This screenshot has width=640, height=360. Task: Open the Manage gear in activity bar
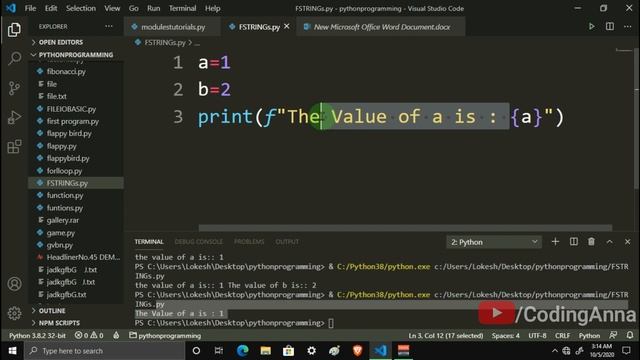pyautogui.click(x=14, y=313)
